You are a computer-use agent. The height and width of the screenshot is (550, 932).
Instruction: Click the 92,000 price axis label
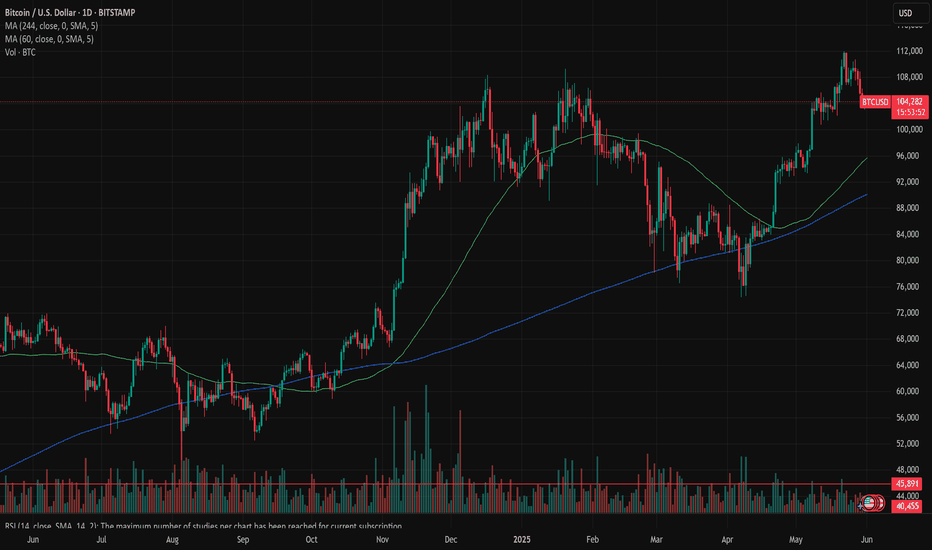click(x=909, y=182)
